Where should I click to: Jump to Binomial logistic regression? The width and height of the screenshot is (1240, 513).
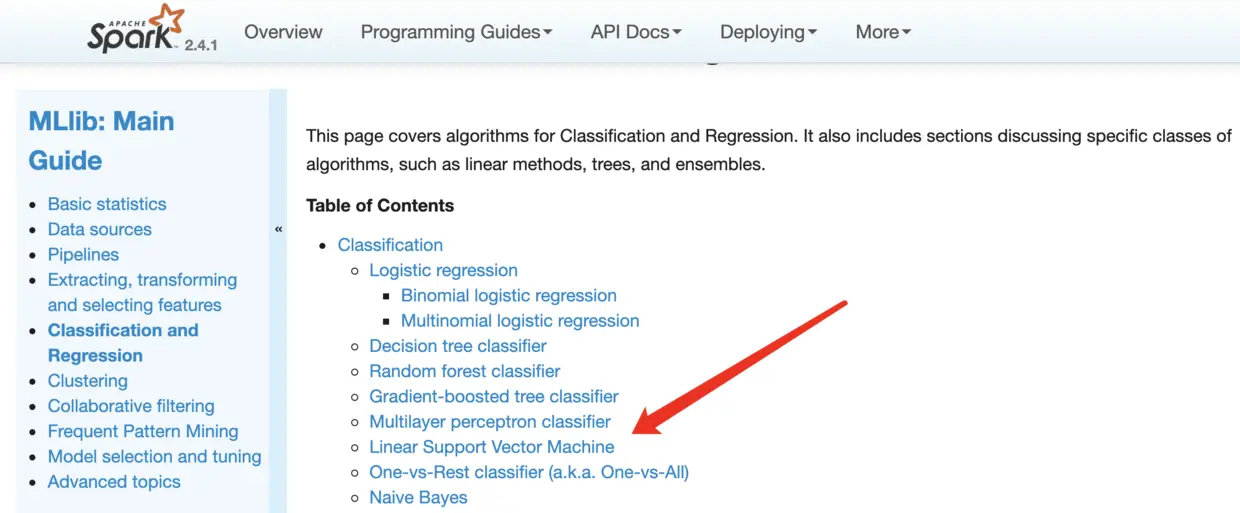(508, 296)
